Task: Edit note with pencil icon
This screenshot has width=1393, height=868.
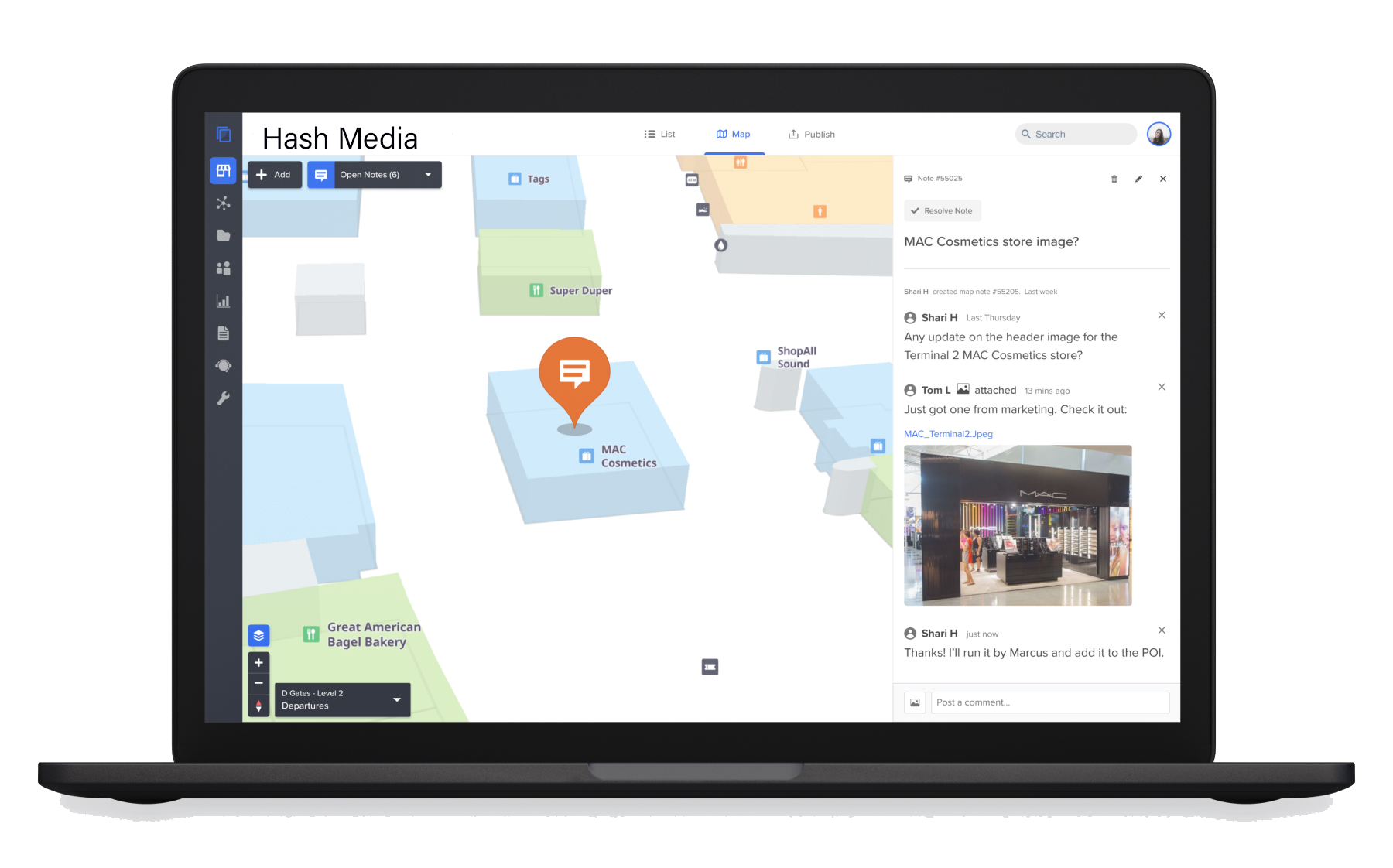Action: [x=1138, y=179]
